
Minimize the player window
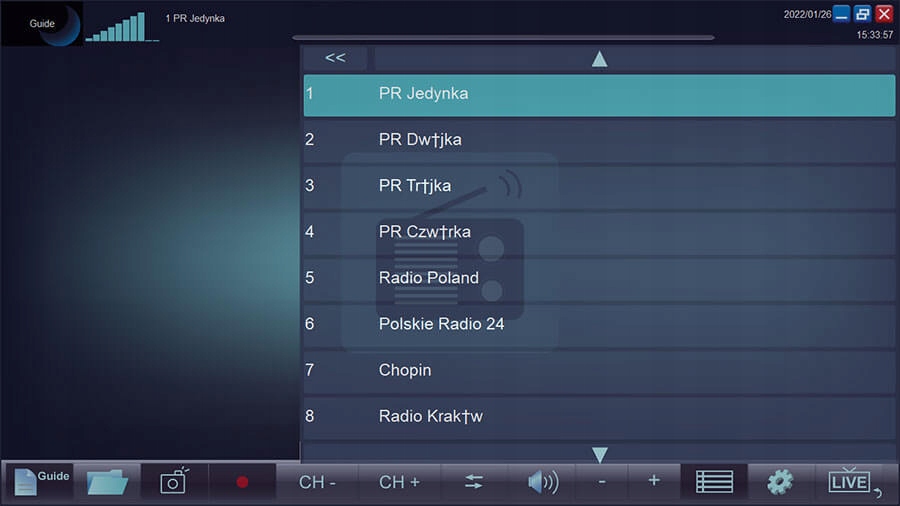point(841,14)
